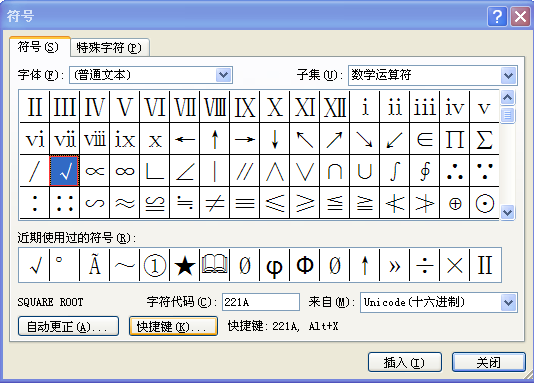
Task: Pick the infinity symbol
Action: point(125,171)
